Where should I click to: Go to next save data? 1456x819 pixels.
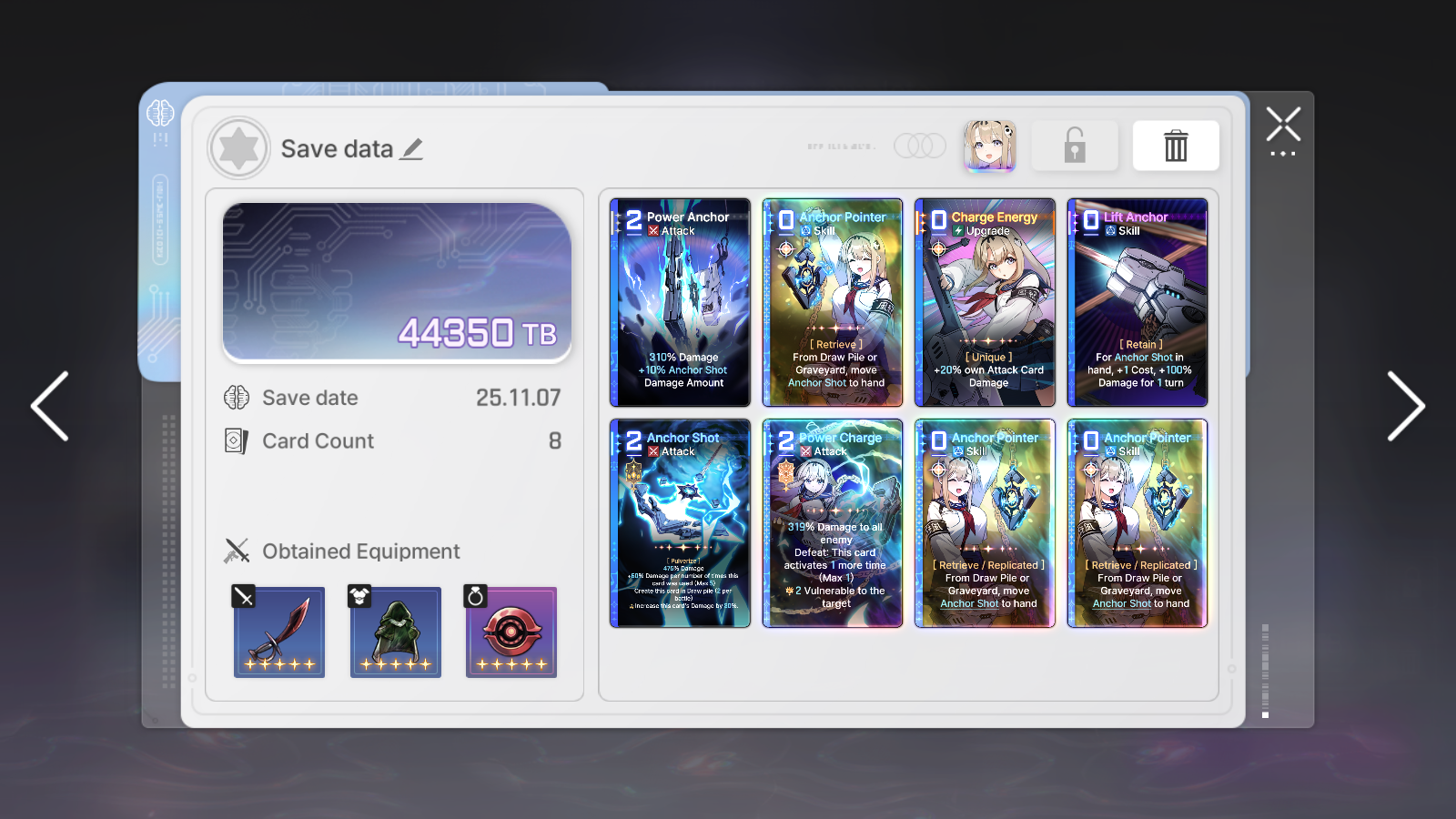tap(1406, 406)
